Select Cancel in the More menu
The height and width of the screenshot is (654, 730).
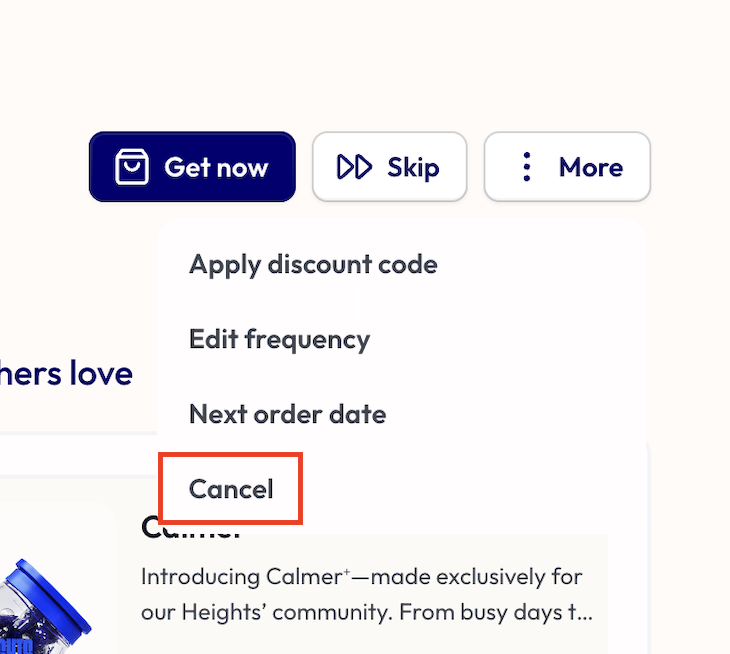click(231, 489)
